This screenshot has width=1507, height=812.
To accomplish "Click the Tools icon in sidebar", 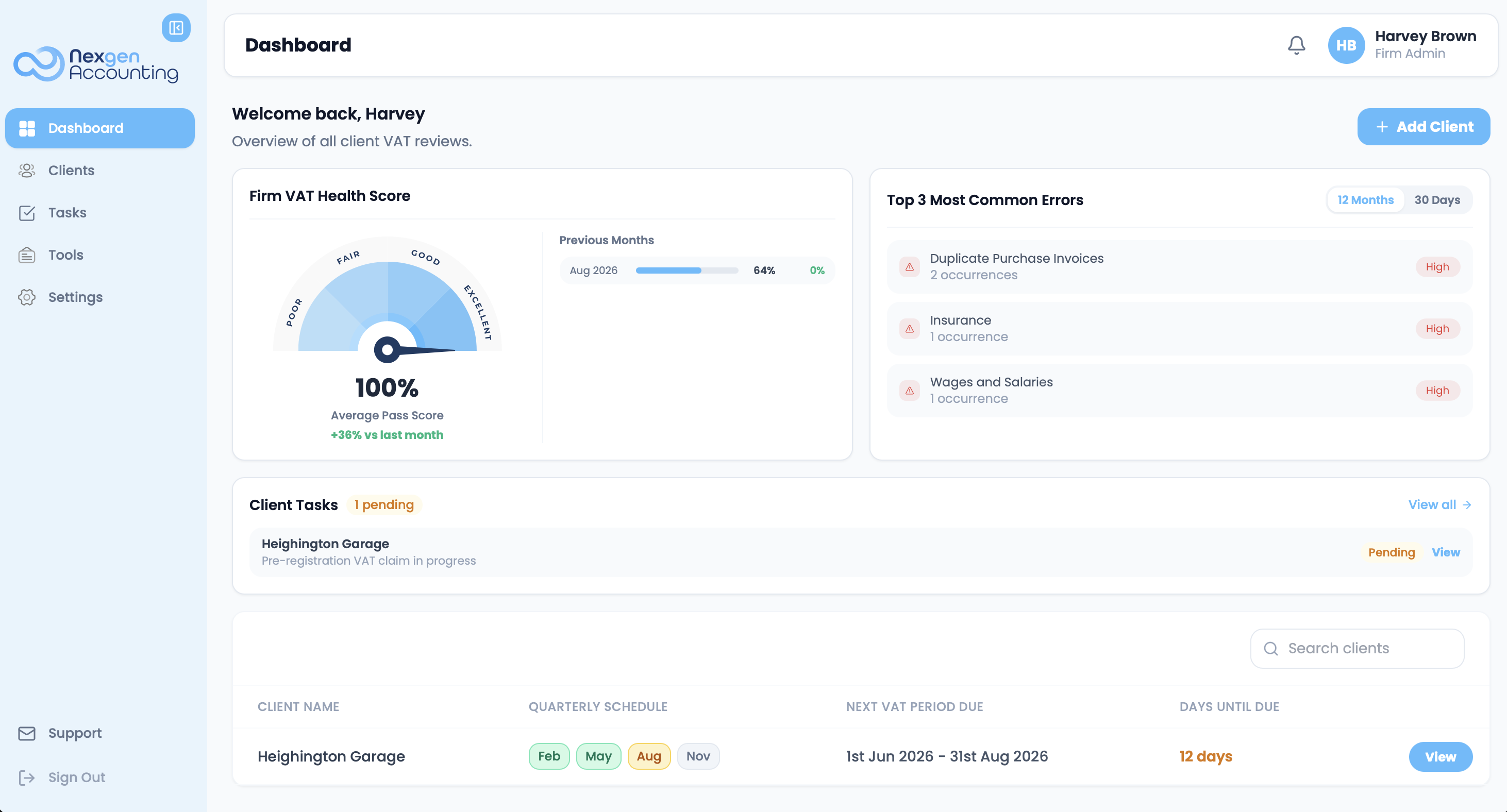I will tap(27, 255).
